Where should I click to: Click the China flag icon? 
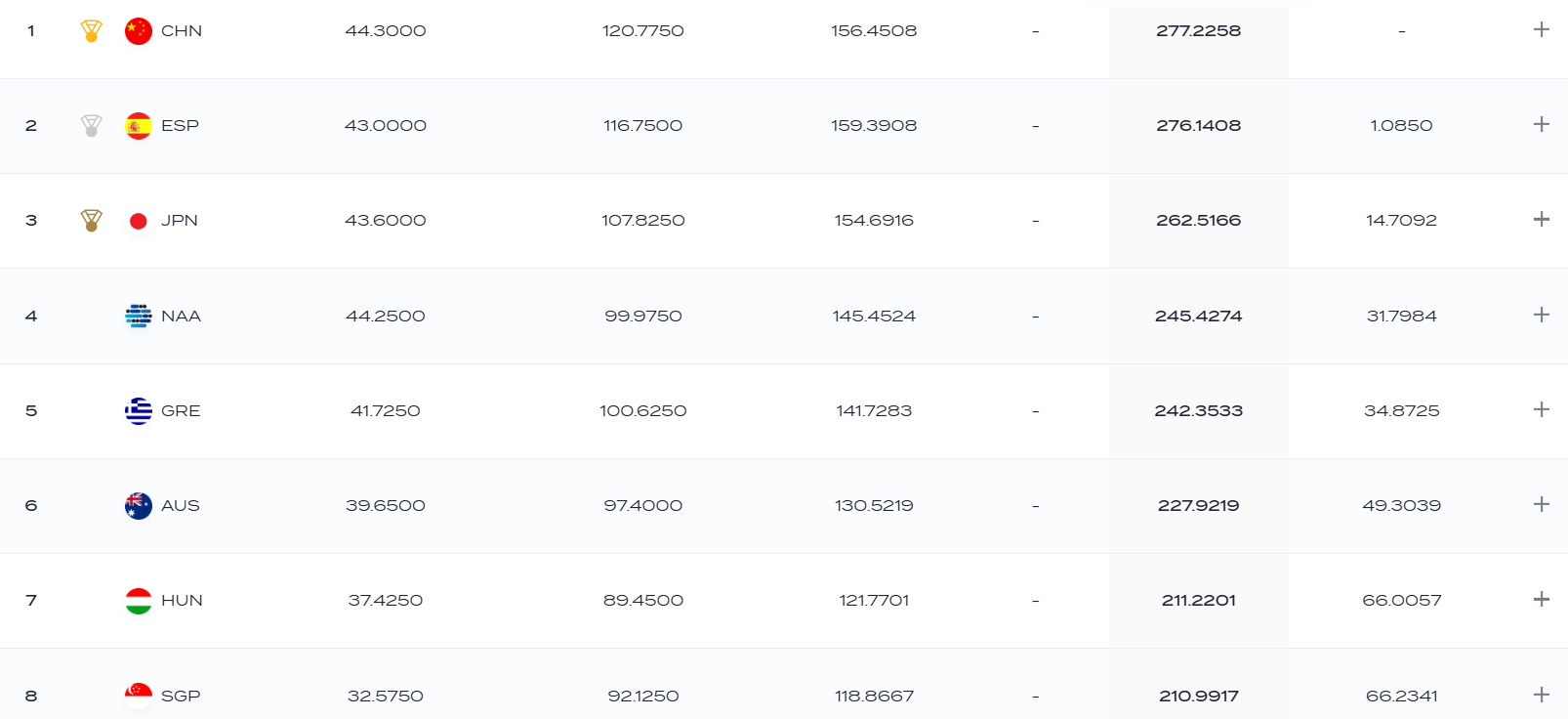pyautogui.click(x=139, y=31)
